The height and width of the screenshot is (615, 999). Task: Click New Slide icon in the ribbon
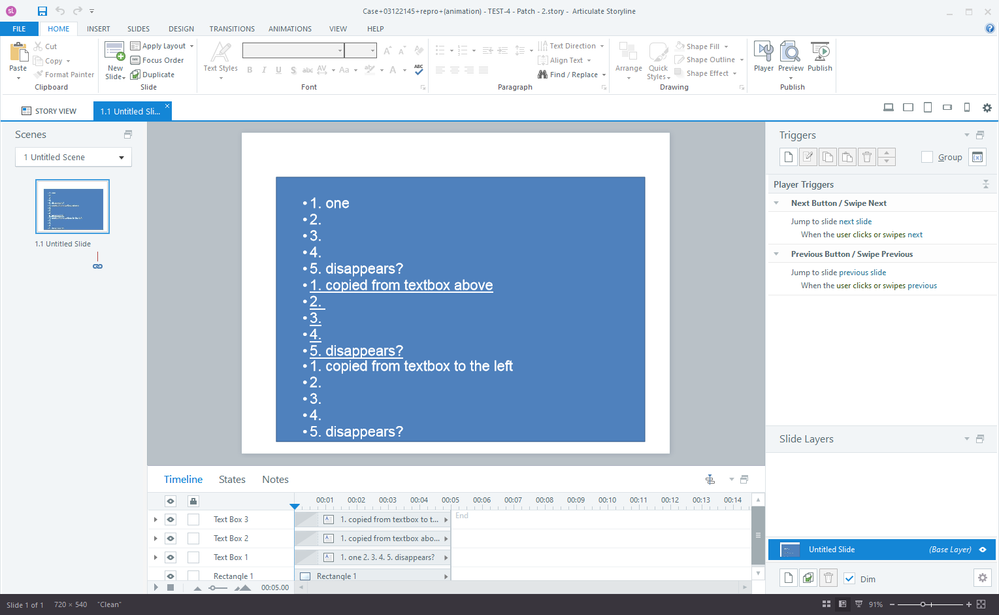[x=115, y=58]
